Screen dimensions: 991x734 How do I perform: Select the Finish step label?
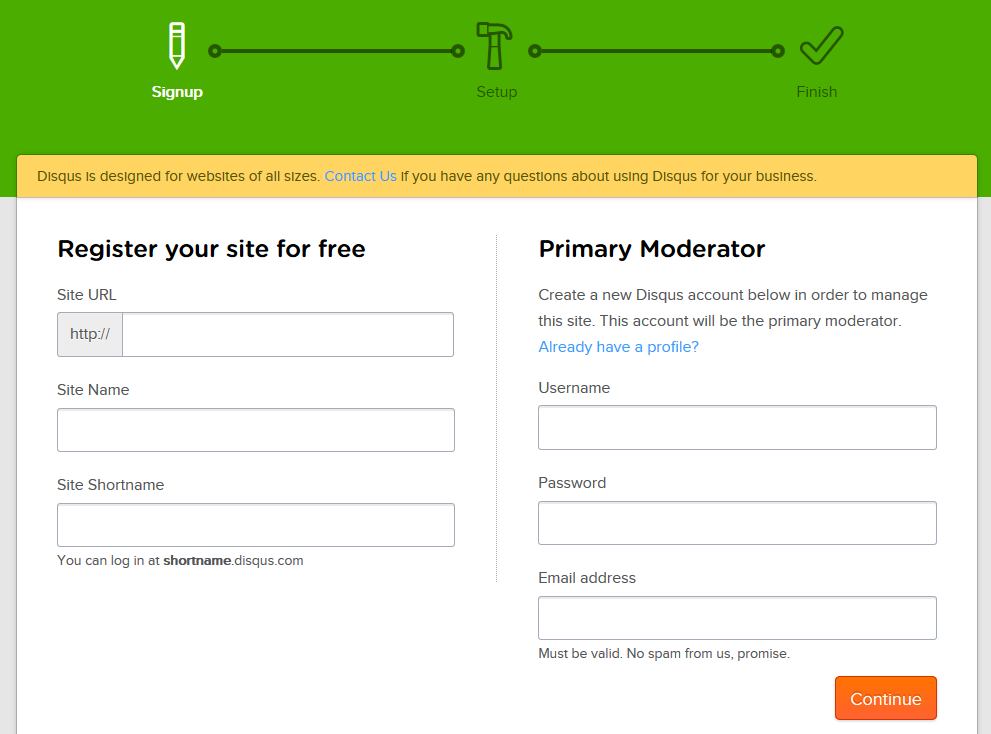coord(816,92)
